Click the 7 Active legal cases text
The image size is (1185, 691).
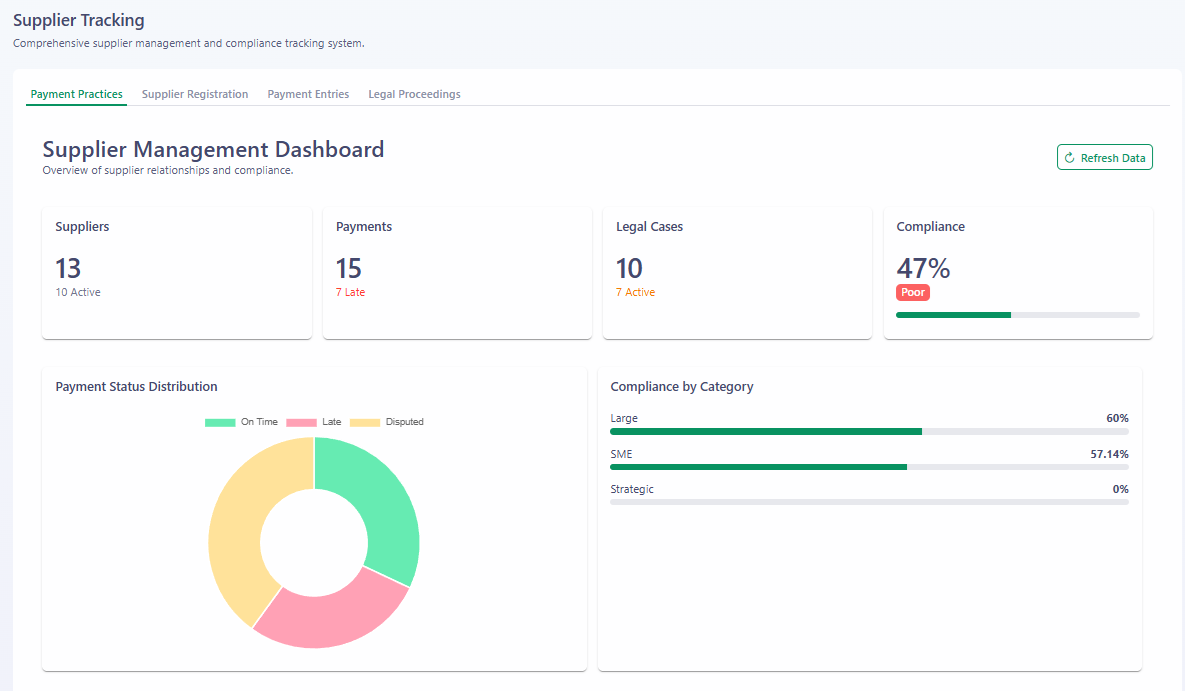click(636, 293)
